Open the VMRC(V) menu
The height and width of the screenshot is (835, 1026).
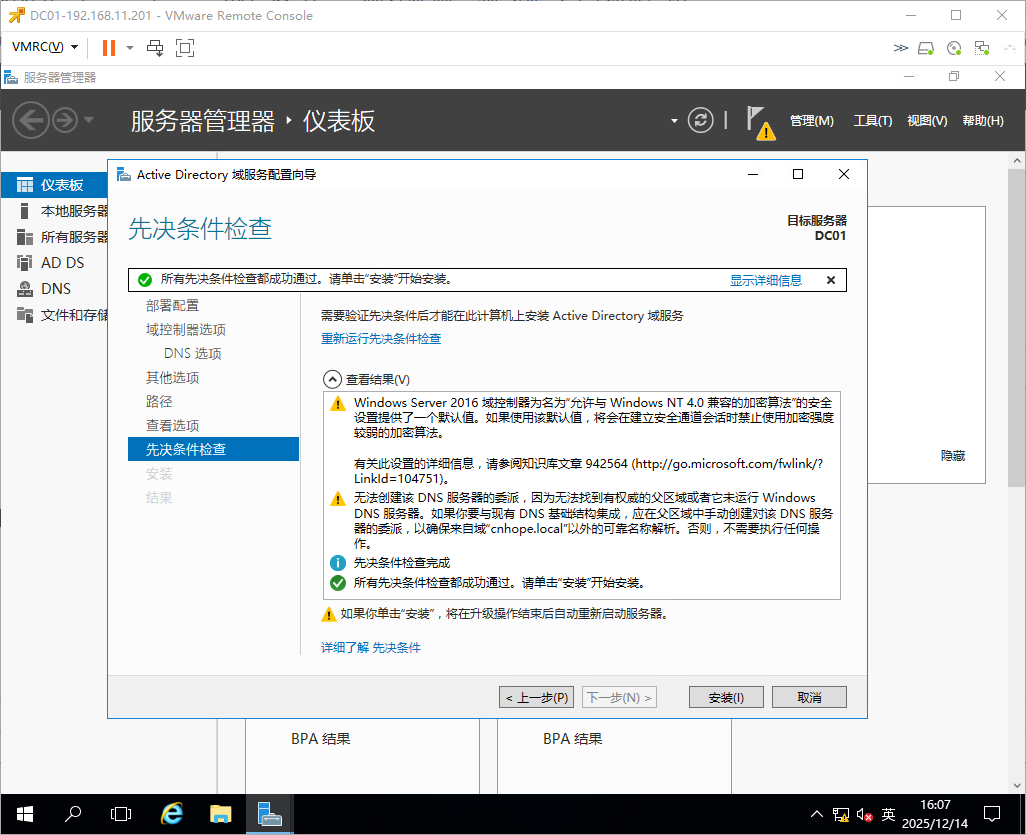click(x=45, y=47)
